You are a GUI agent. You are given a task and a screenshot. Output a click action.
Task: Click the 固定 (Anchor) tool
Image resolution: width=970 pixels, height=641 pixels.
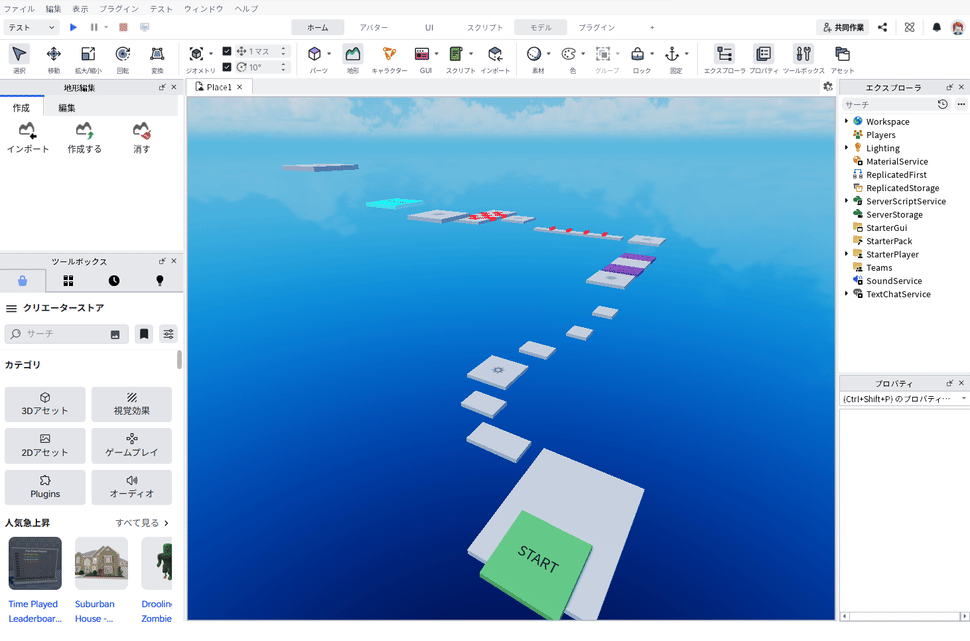pos(672,54)
